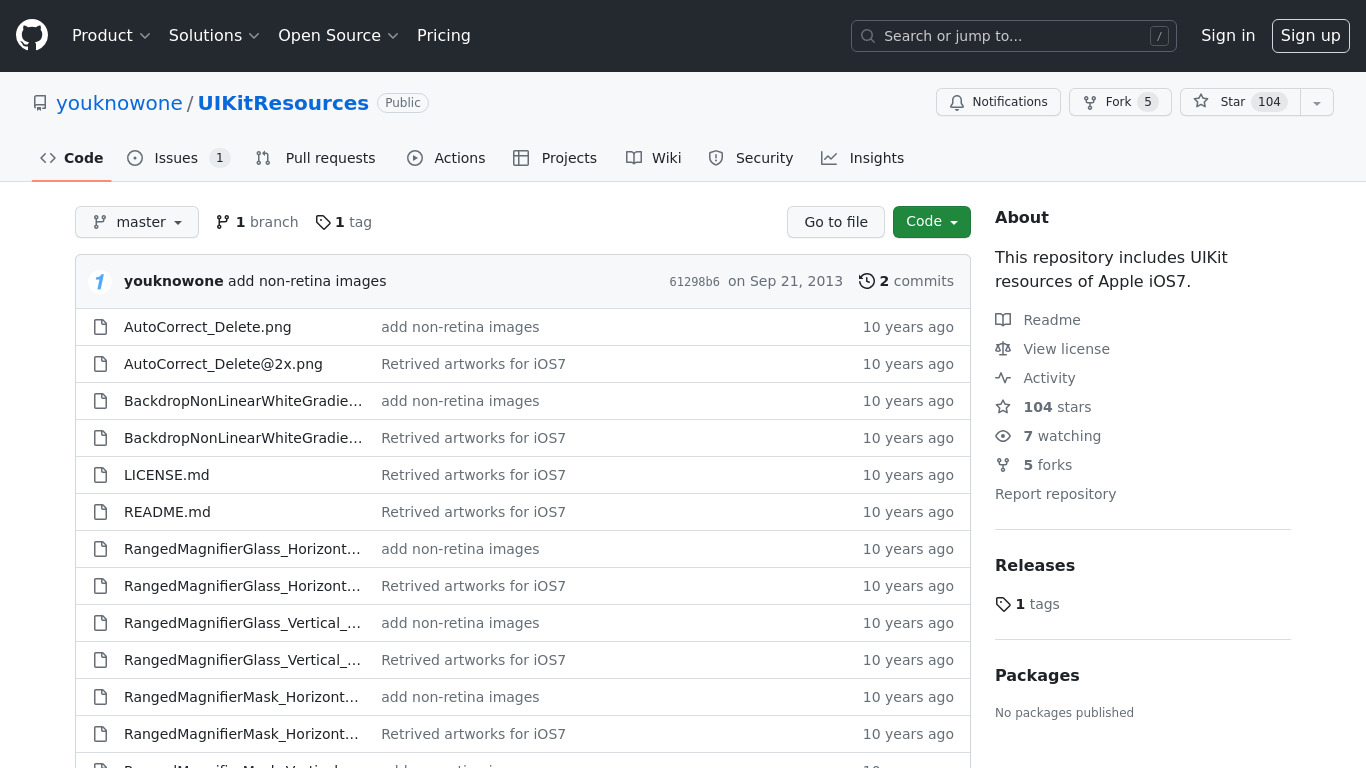Click the commits history clock icon
This screenshot has width=1366, height=768.
tap(867, 281)
